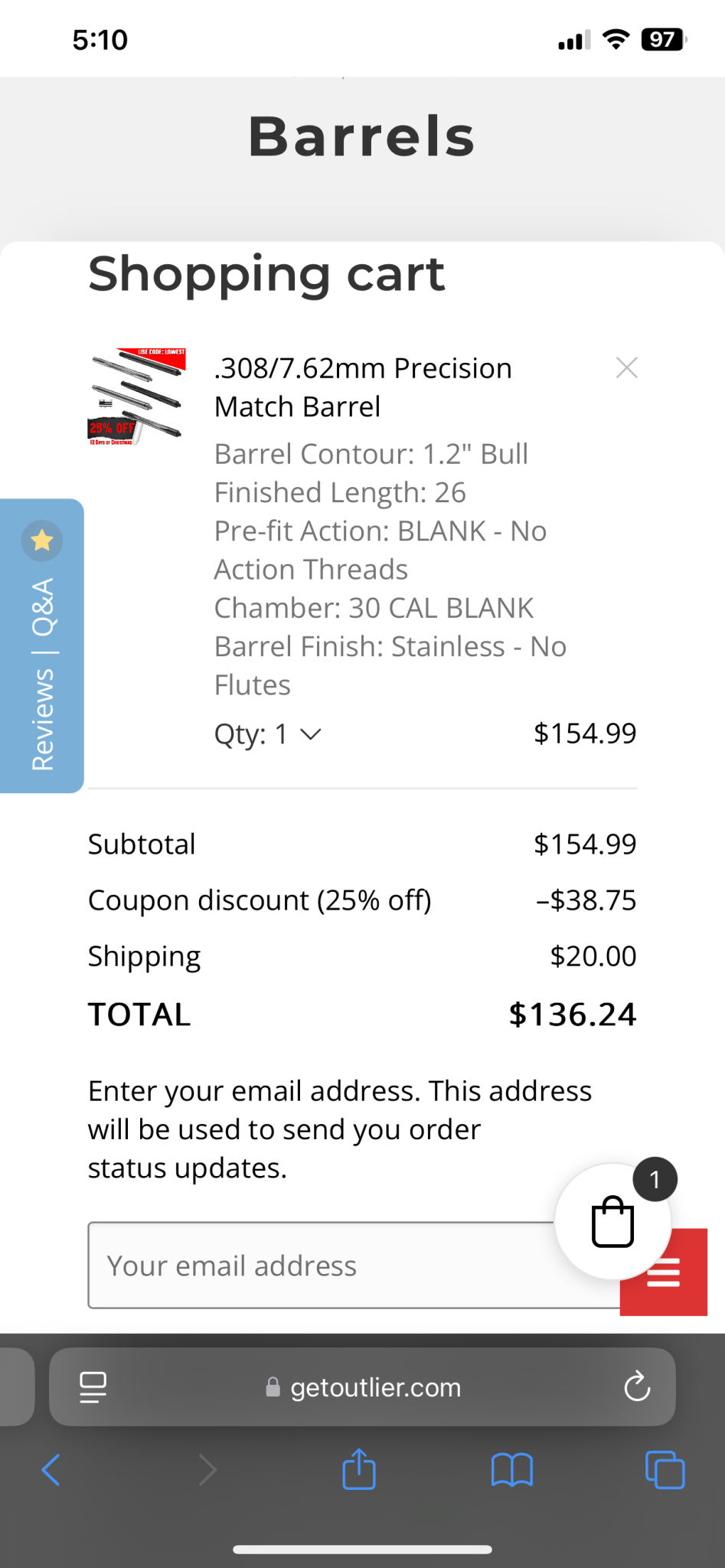
Task: Open Safari bookmarks
Action: tap(511, 1469)
